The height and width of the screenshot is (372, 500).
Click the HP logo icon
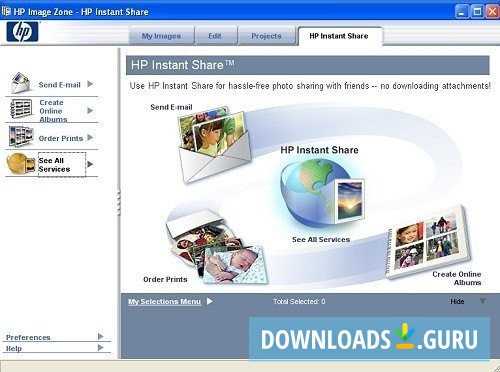pos(22,32)
